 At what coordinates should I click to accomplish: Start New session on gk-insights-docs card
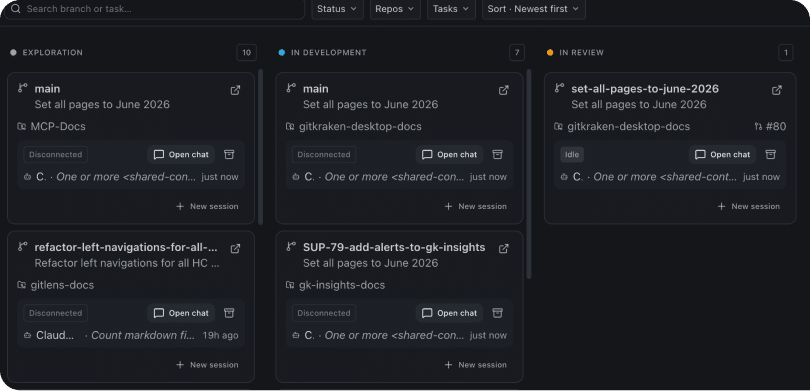pos(476,365)
